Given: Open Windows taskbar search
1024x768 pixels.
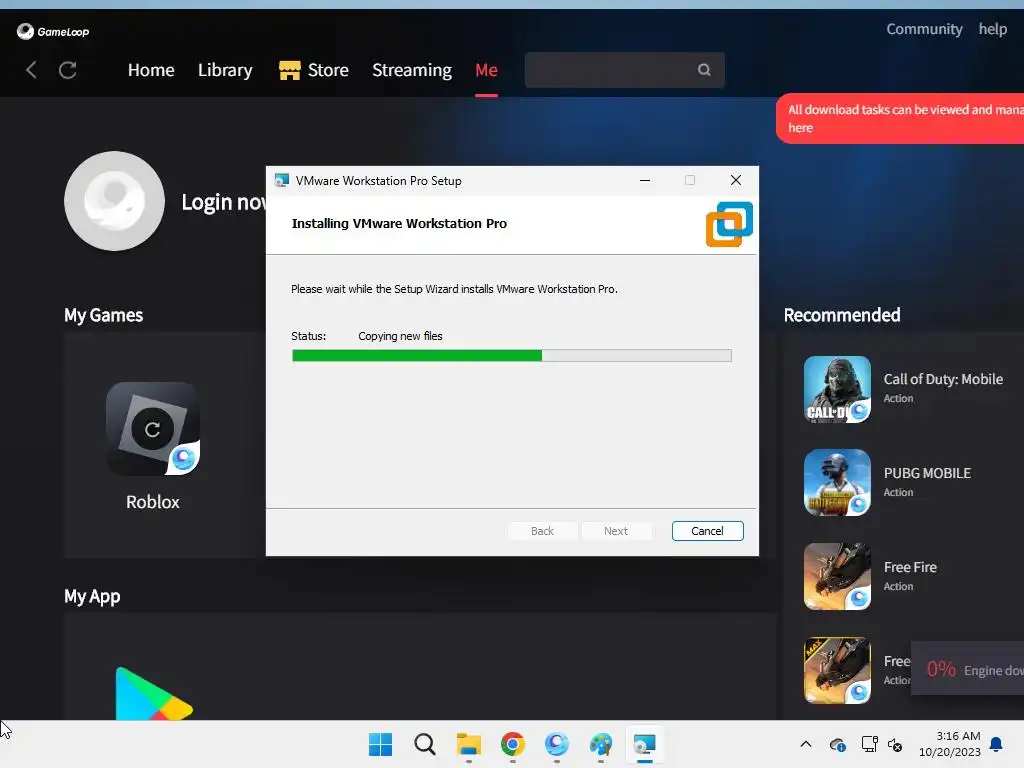Looking at the screenshot, I should coord(424,744).
